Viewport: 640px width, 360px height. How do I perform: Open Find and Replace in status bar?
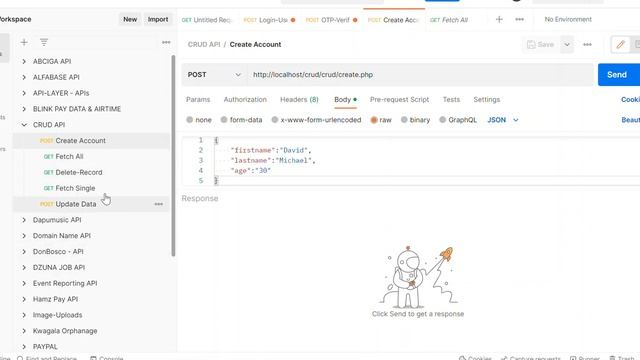point(47,358)
